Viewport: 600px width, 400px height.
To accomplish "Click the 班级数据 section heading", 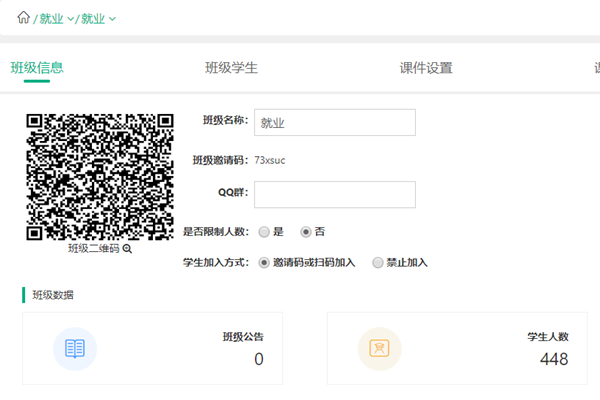I will (53, 295).
